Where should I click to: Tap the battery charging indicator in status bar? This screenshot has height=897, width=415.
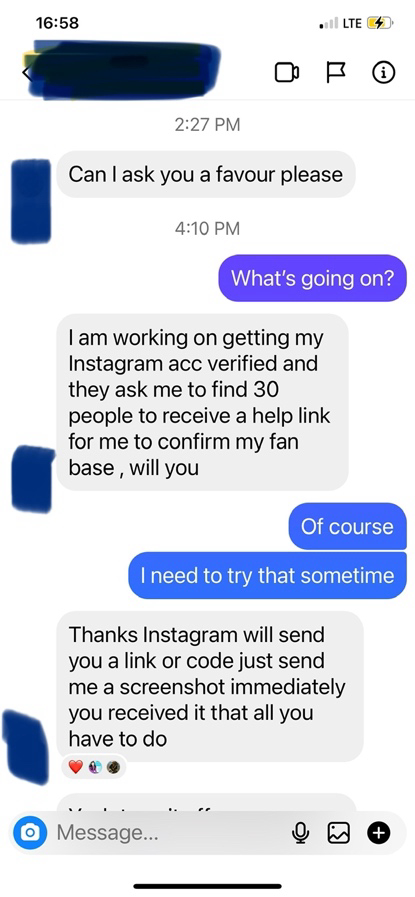tap(380, 23)
